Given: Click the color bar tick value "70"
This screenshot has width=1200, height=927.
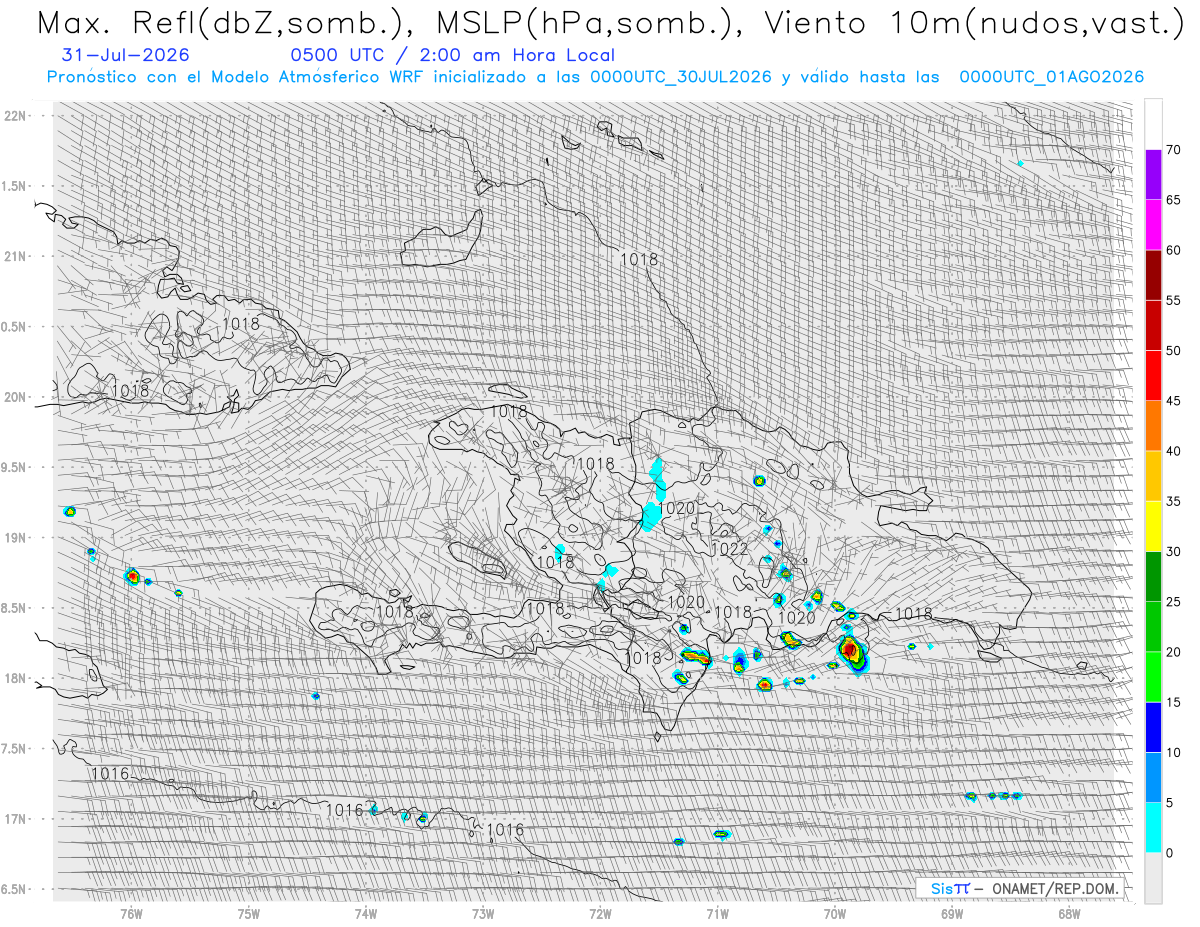Looking at the screenshot, I should pyautogui.click(x=1174, y=150).
